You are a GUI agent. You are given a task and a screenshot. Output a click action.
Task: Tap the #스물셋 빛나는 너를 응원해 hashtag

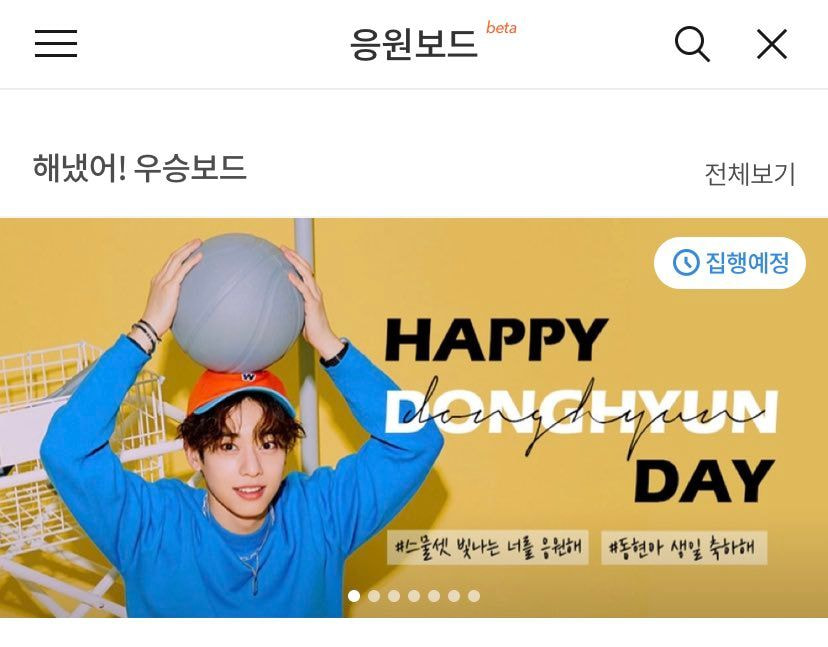click(488, 548)
